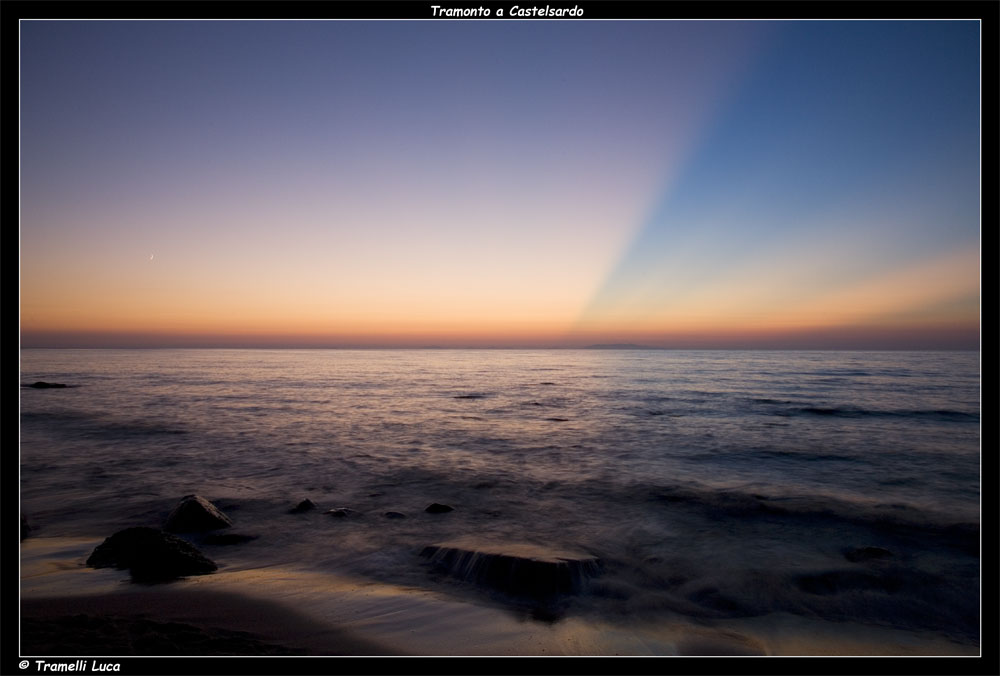Click the title text Tramonto a Castelsardo
This screenshot has width=1000, height=676.
tap(506, 11)
